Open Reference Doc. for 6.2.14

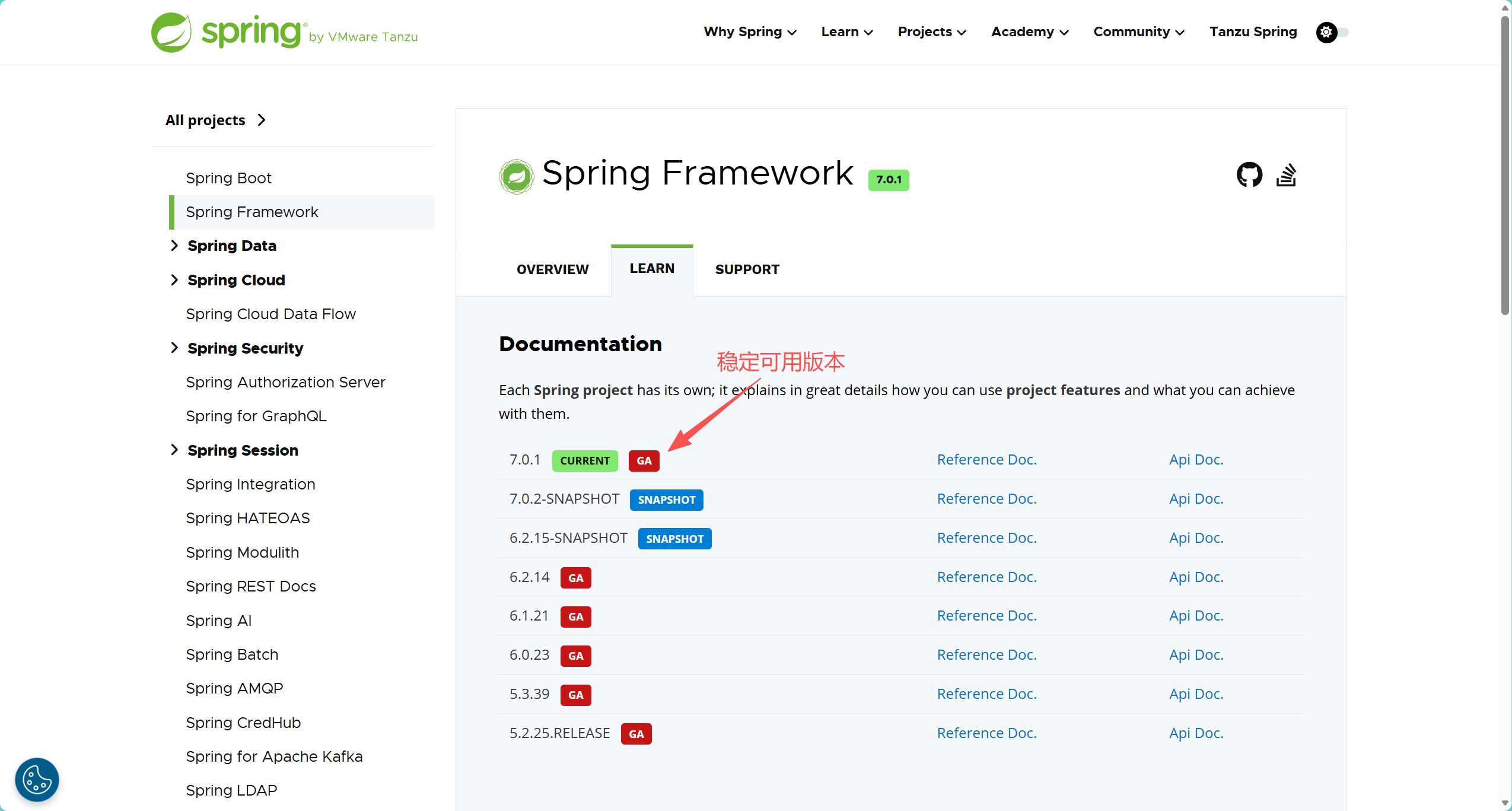986,577
